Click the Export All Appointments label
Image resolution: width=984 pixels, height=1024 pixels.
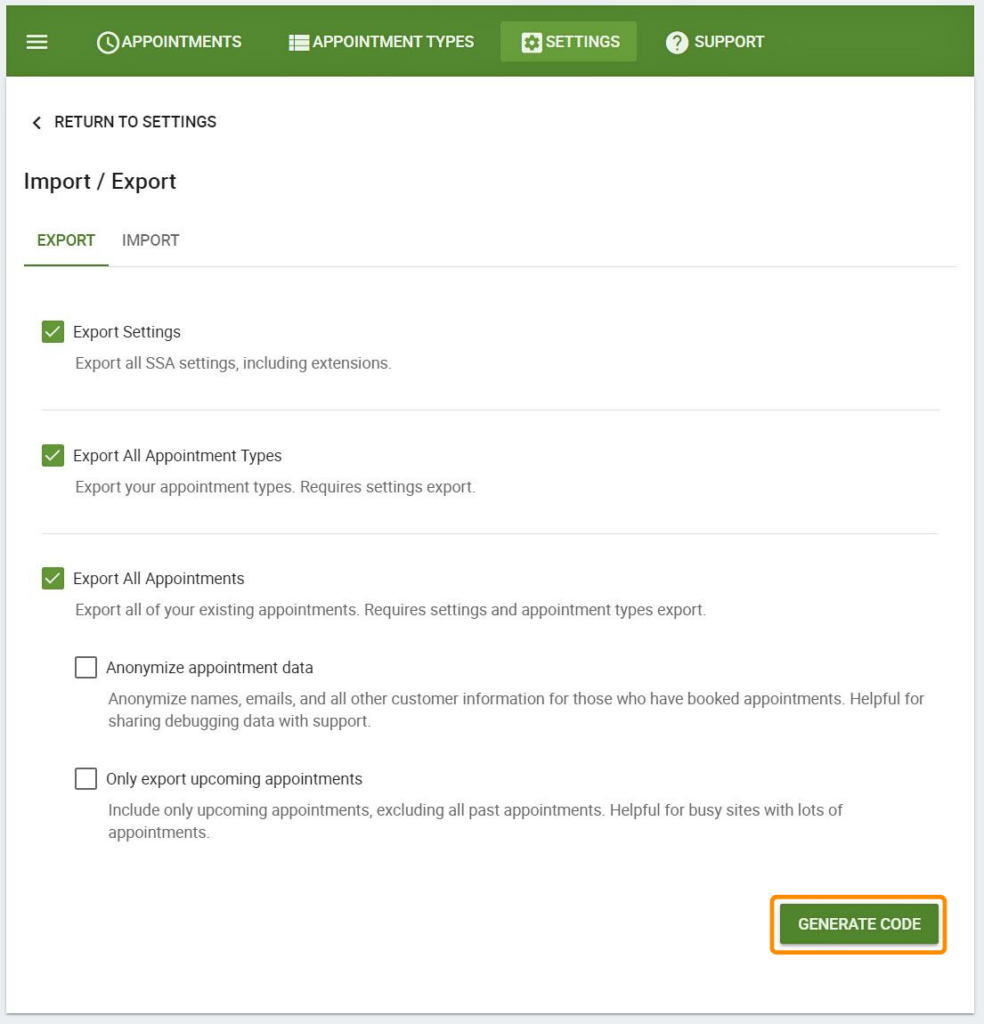(159, 579)
